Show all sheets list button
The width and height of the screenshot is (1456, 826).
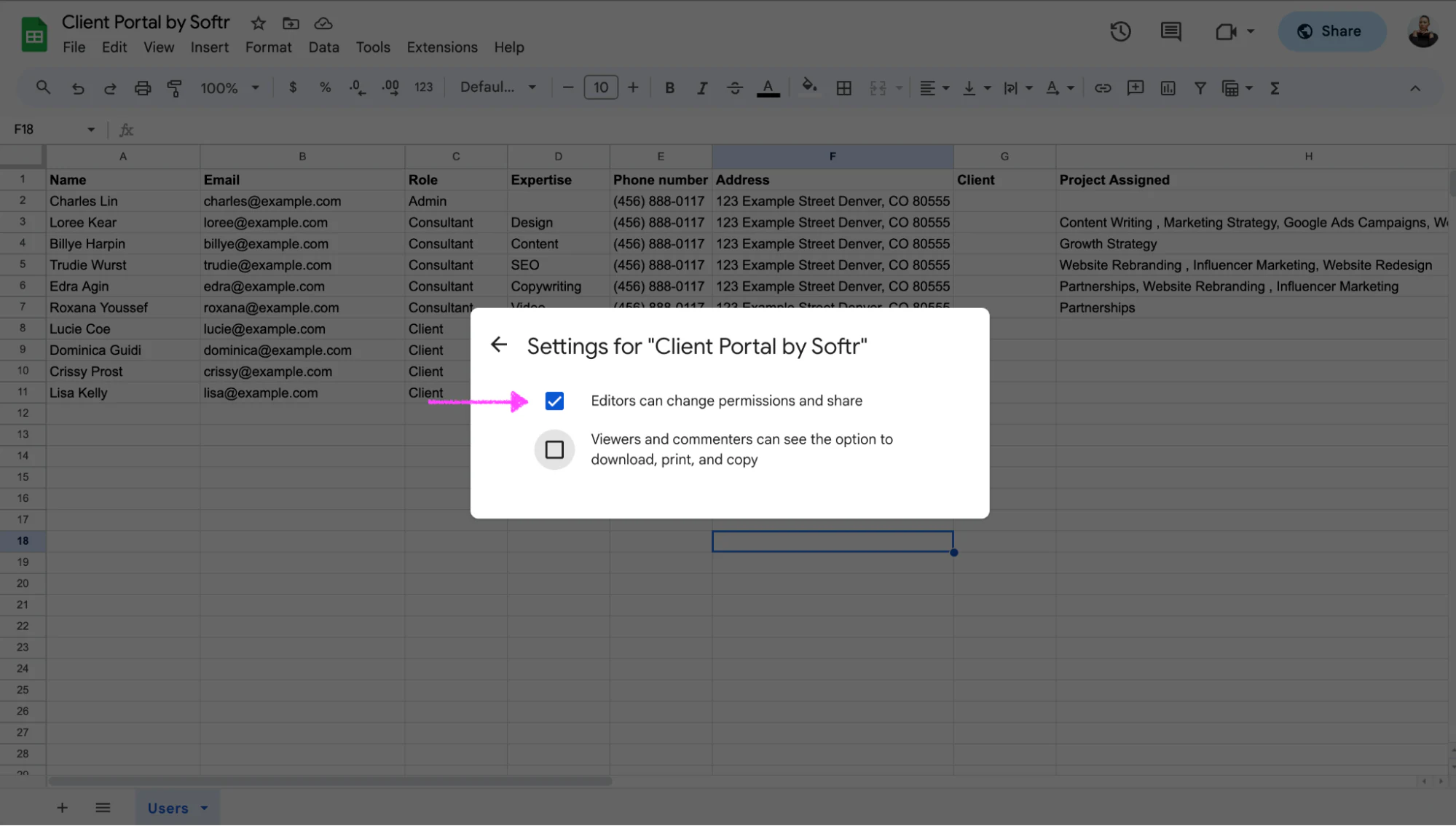point(103,808)
